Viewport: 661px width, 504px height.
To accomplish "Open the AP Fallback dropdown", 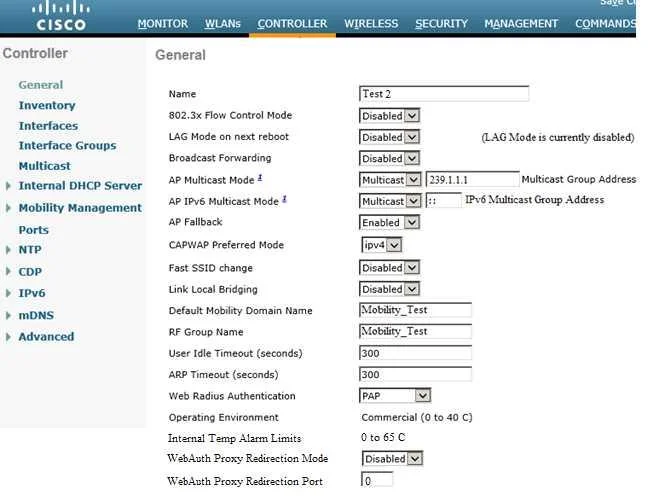I will [389, 222].
